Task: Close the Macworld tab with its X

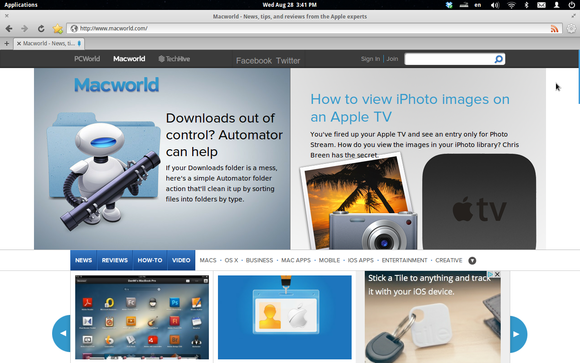Action: click(19, 43)
